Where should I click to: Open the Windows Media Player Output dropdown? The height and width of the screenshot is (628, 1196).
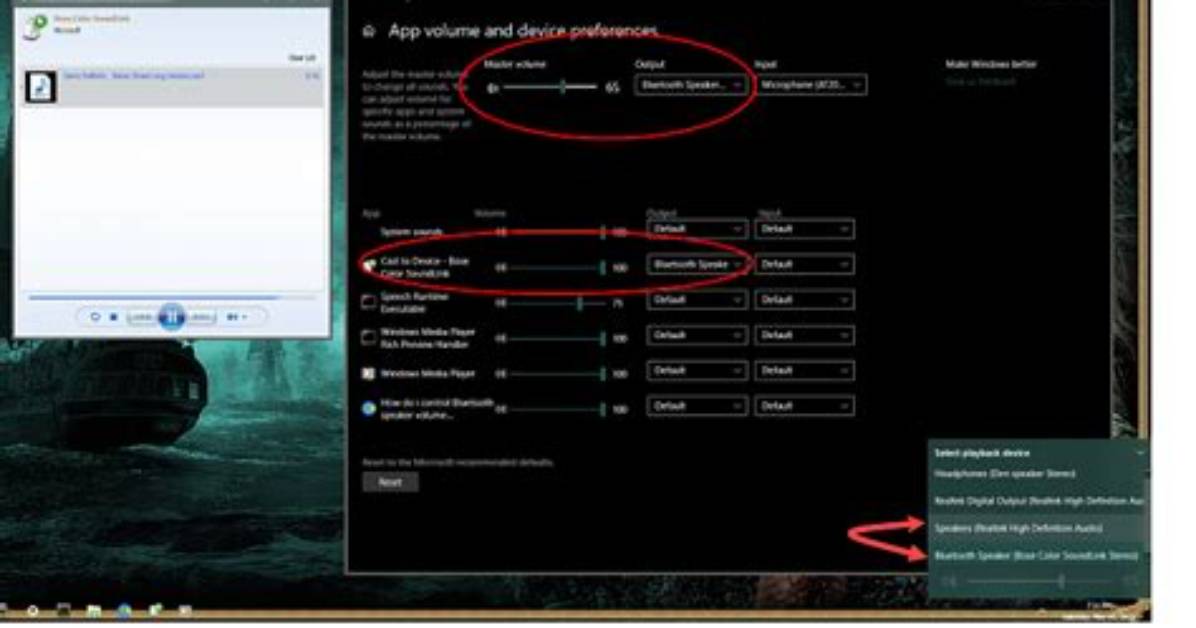click(696, 371)
